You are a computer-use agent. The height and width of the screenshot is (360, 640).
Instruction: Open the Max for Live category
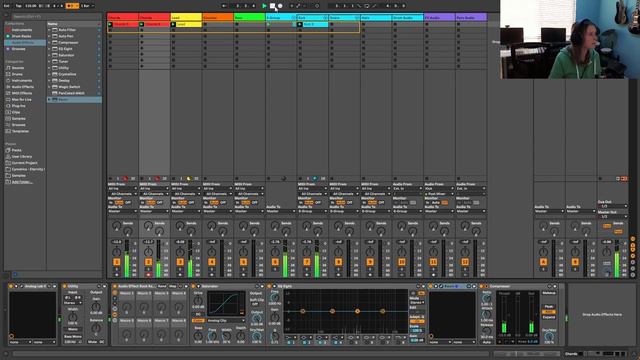[x=22, y=100]
